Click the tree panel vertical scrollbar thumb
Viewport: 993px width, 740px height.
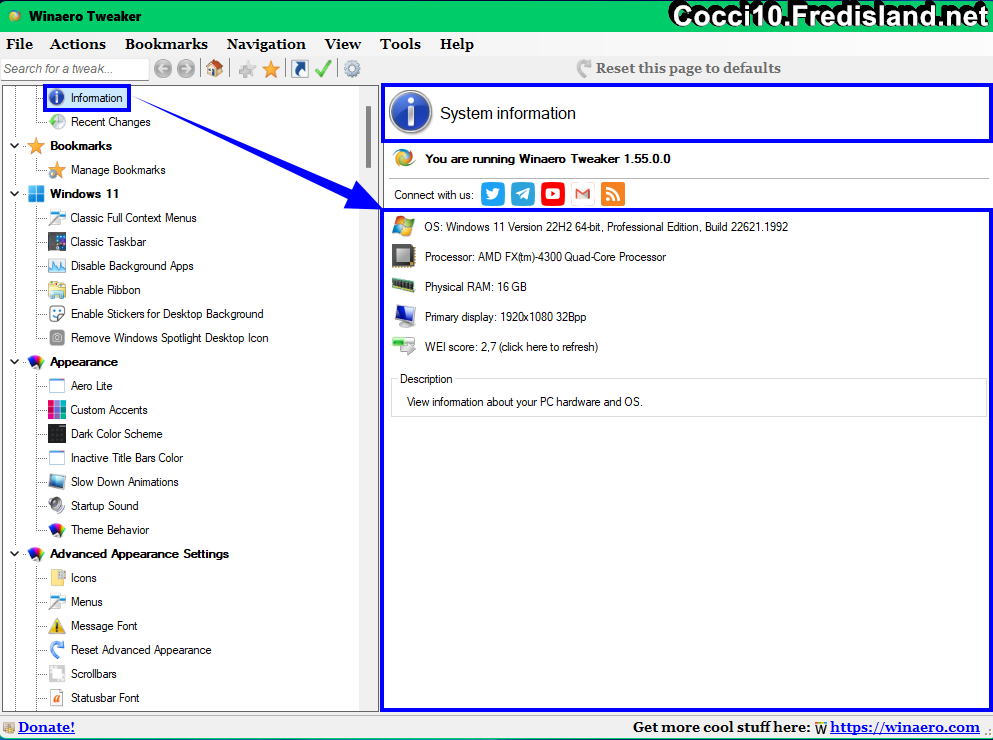pyautogui.click(x=368, y=137)
